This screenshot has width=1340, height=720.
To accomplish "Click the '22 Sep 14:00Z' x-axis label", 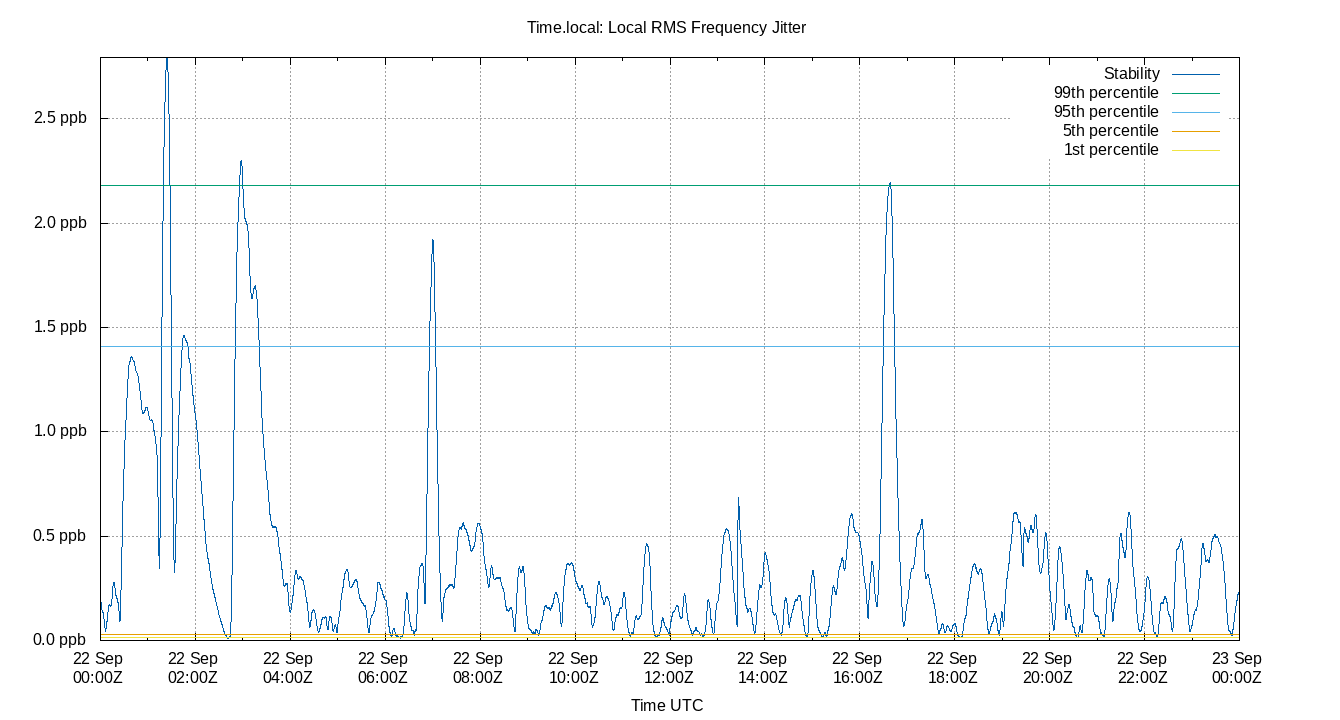I will 763,668.
